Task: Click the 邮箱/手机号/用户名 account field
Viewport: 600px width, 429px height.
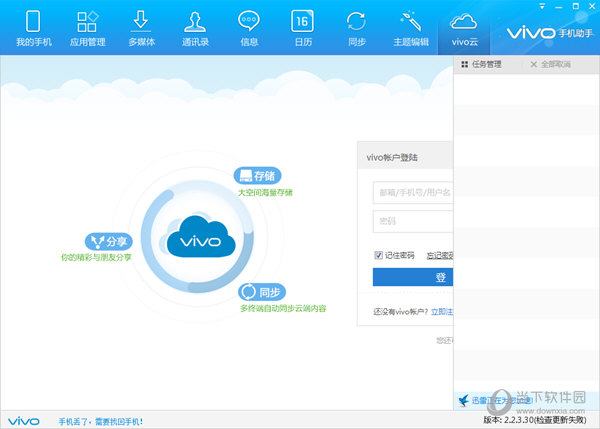Action: click(413, 192)
